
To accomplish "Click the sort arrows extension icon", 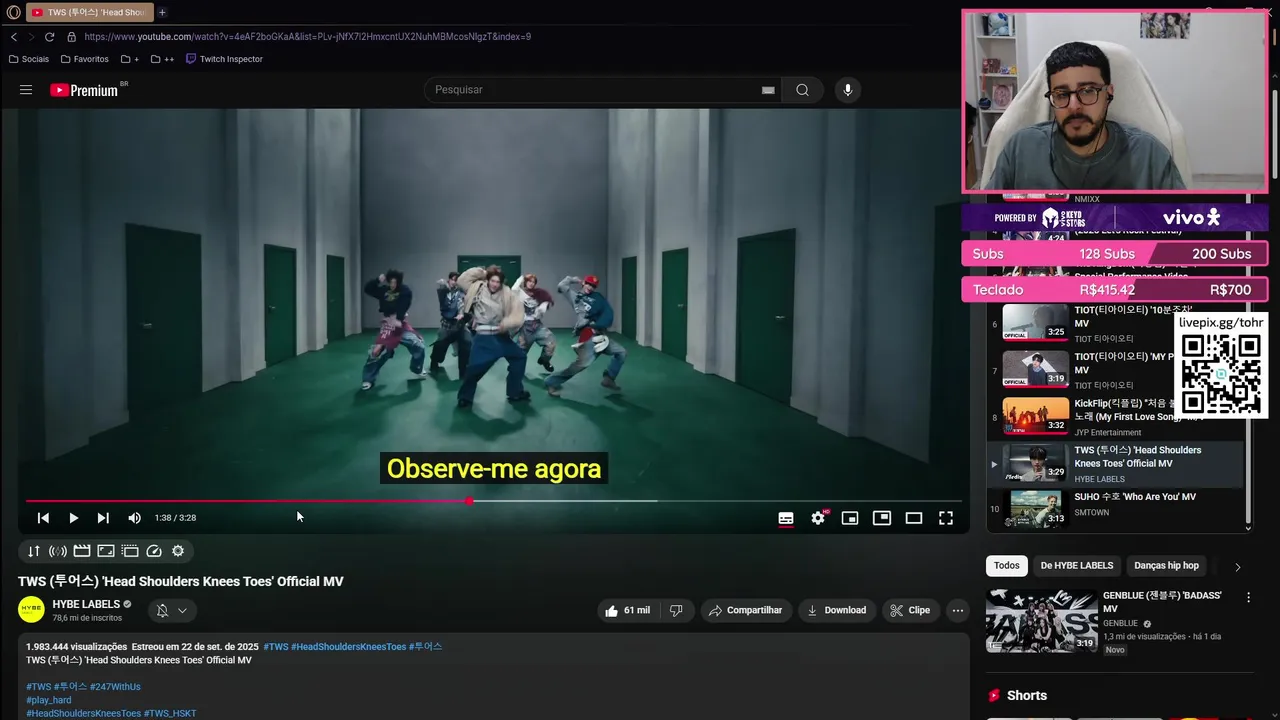I will [x=34, y=551].
